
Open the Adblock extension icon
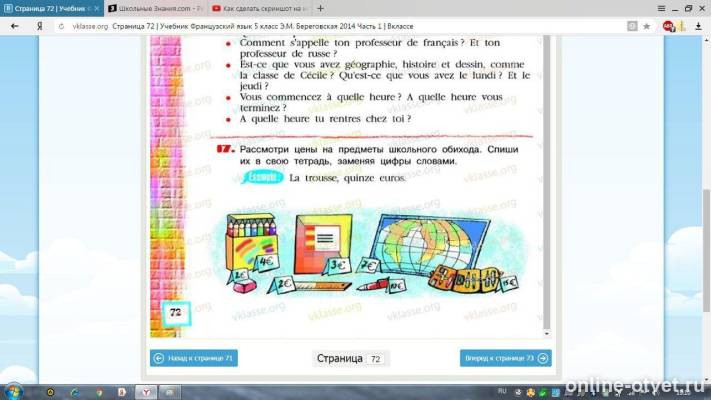click(x=667, y=26)
